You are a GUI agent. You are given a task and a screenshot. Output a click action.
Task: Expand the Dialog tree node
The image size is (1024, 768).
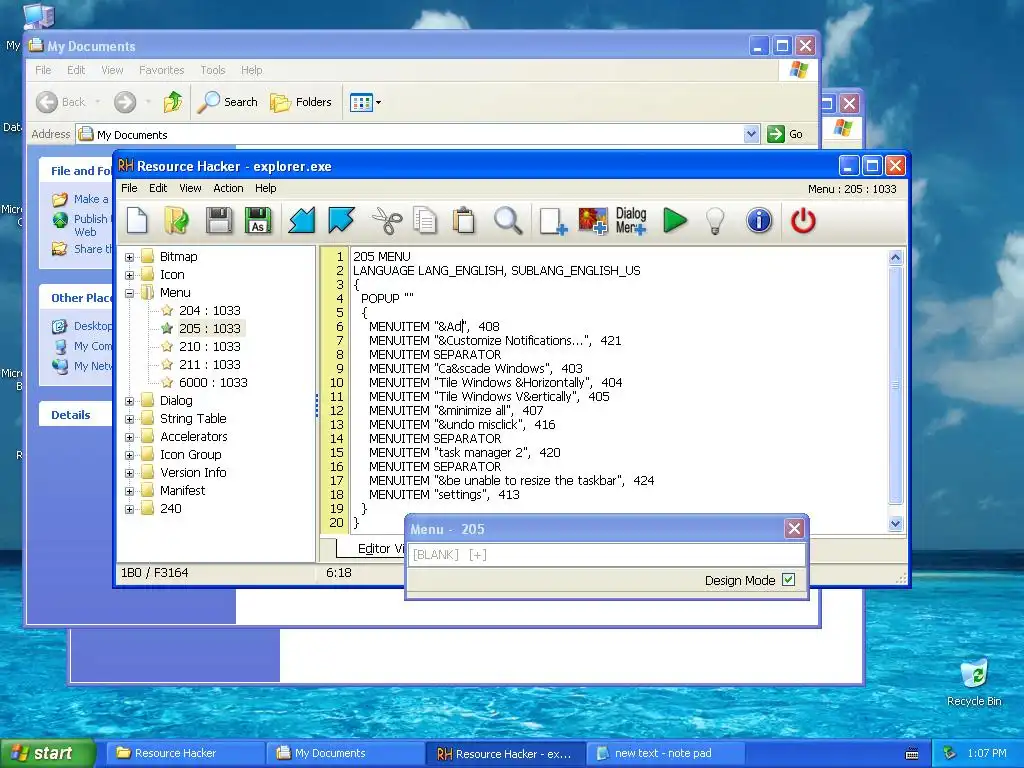pos(129,401)
